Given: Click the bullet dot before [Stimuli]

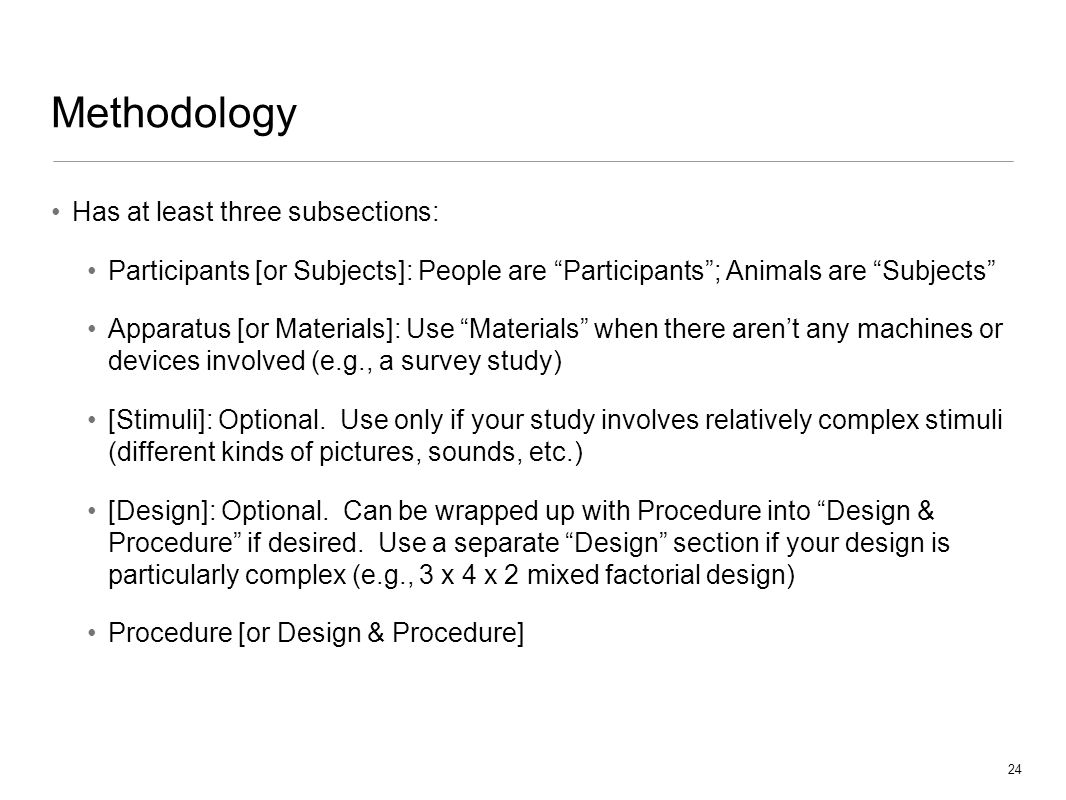Looking at the screenshot, I should pyautogui.click(x=92, y=421).
